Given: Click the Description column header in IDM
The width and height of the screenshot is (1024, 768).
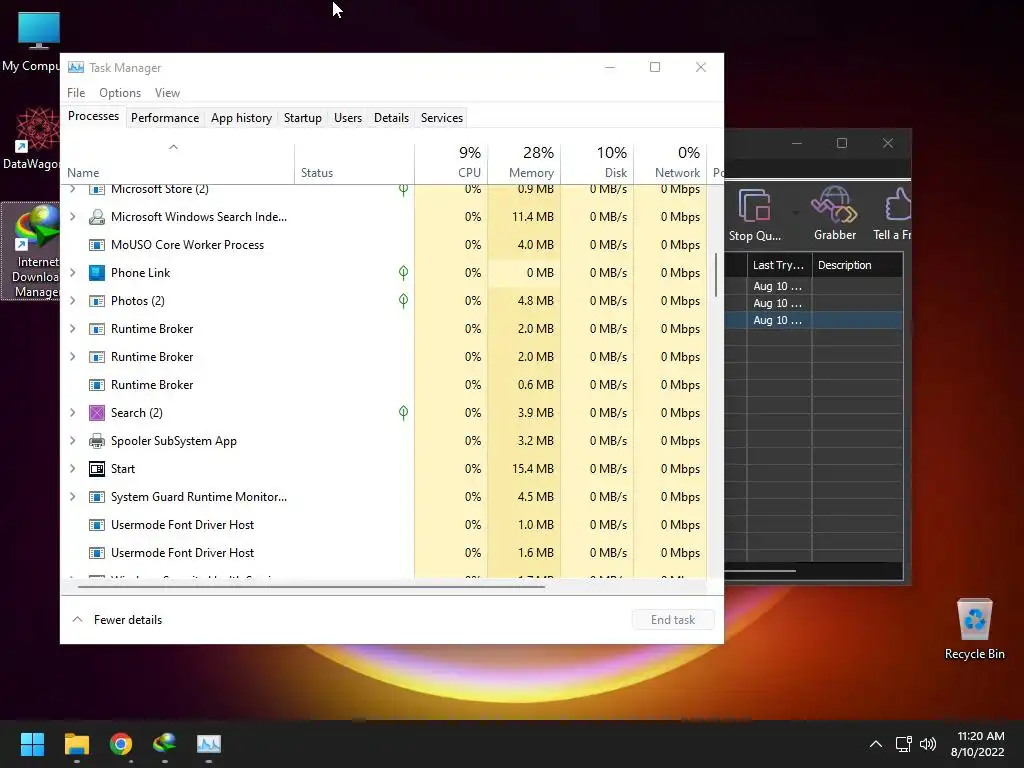Looking at the screenshot, I should 857,265.
